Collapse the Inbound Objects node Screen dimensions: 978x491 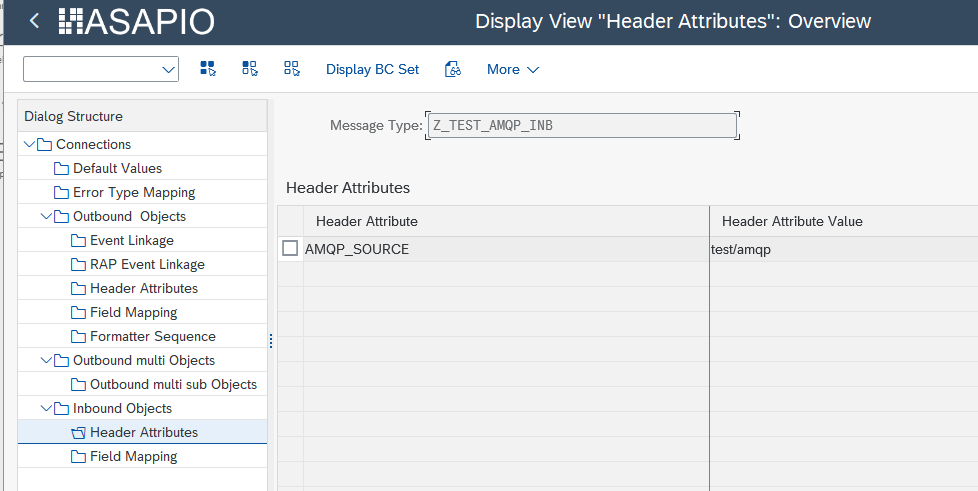46,408
